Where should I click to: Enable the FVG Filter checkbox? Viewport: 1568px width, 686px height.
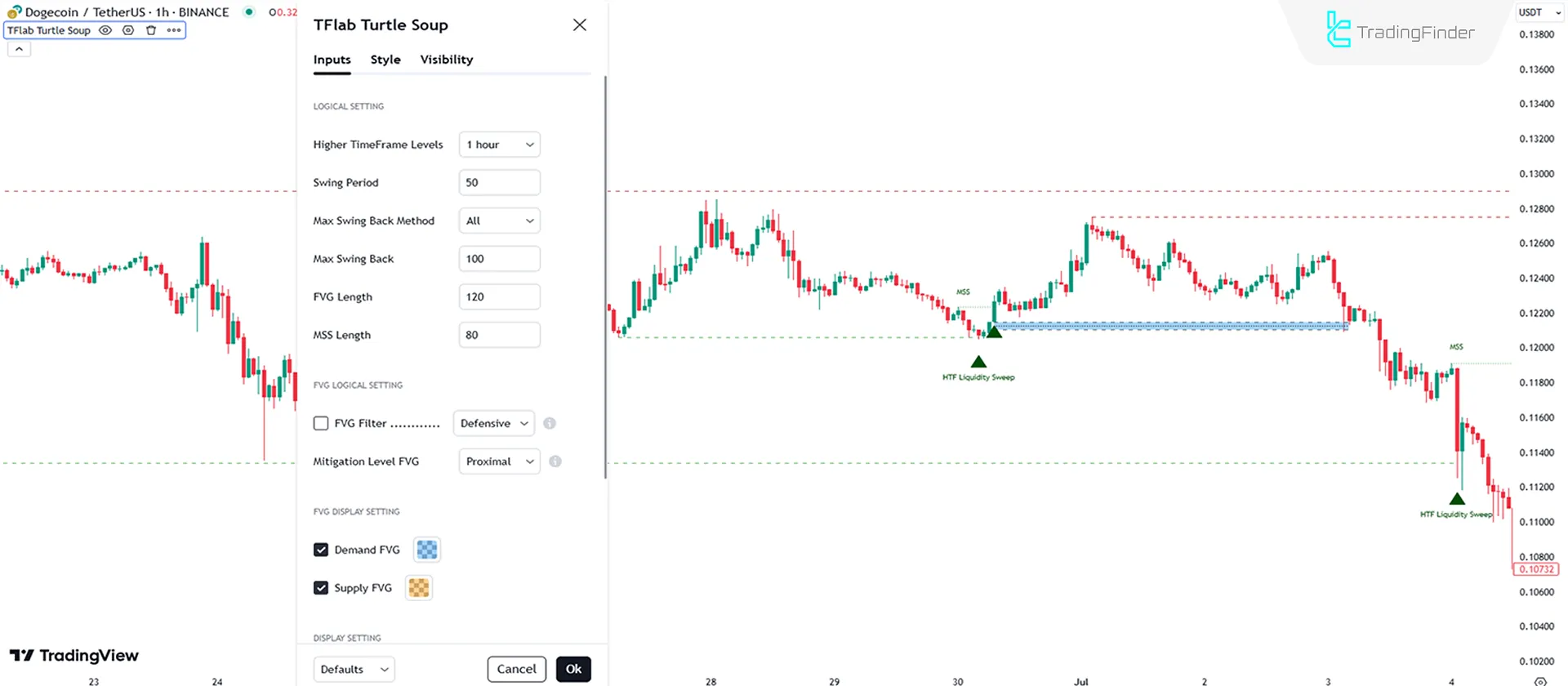pyautogui.click(x=321, y=423)
